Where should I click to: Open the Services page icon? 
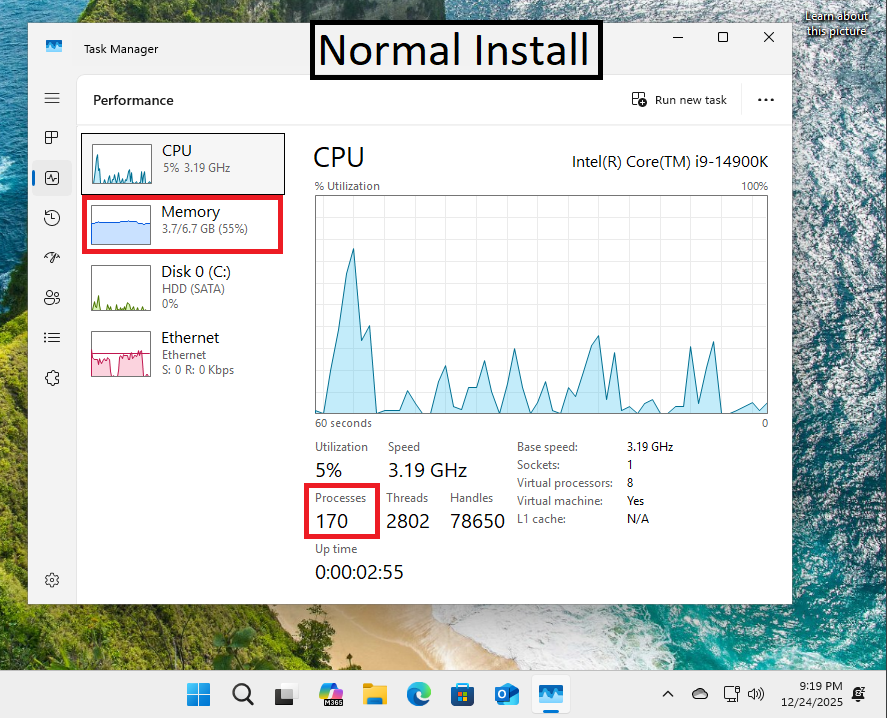[x=52, y=378]
